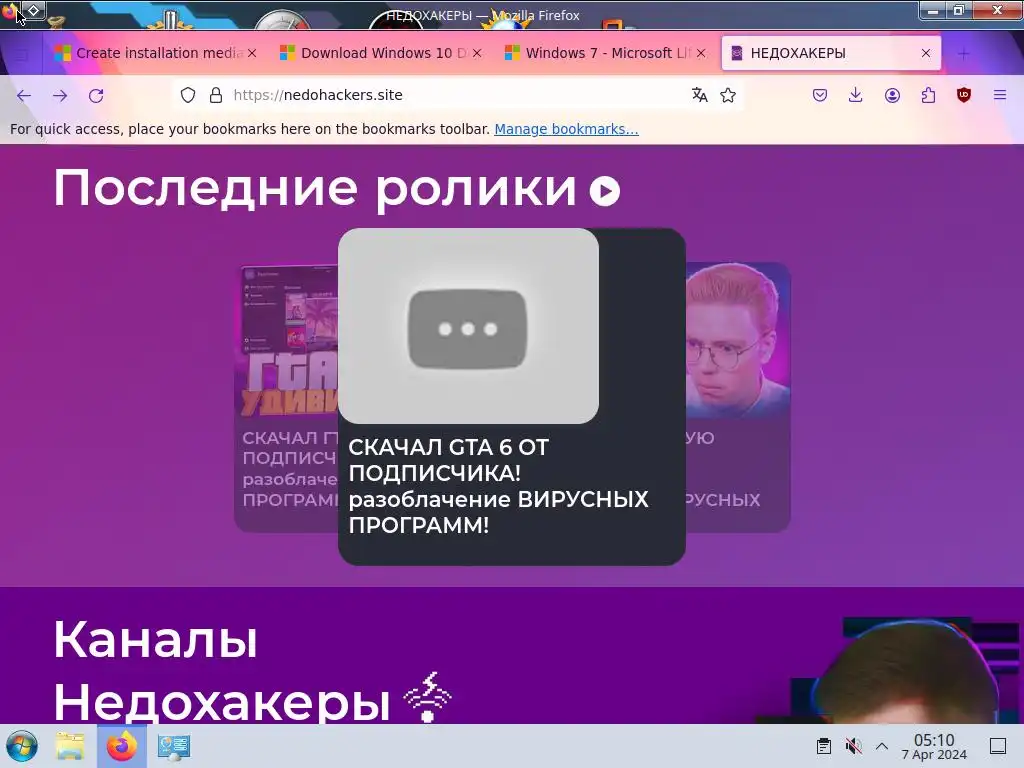Open the clipboard tray icon
The width and height of the screenshot is (1024, 768).
824,746
